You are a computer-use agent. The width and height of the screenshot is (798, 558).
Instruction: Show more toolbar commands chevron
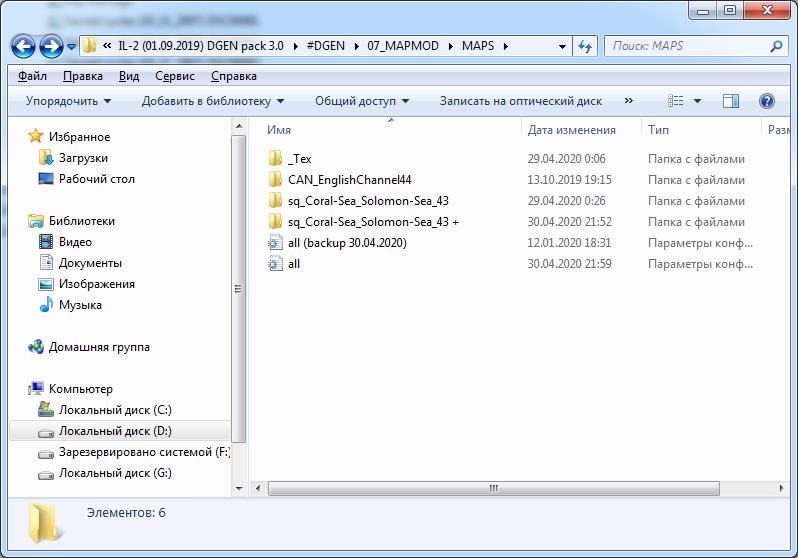tap(629, 100)
